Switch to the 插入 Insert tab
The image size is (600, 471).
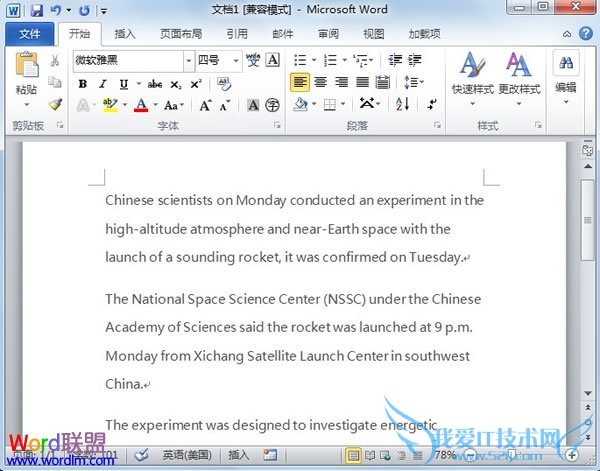(125, 34)
